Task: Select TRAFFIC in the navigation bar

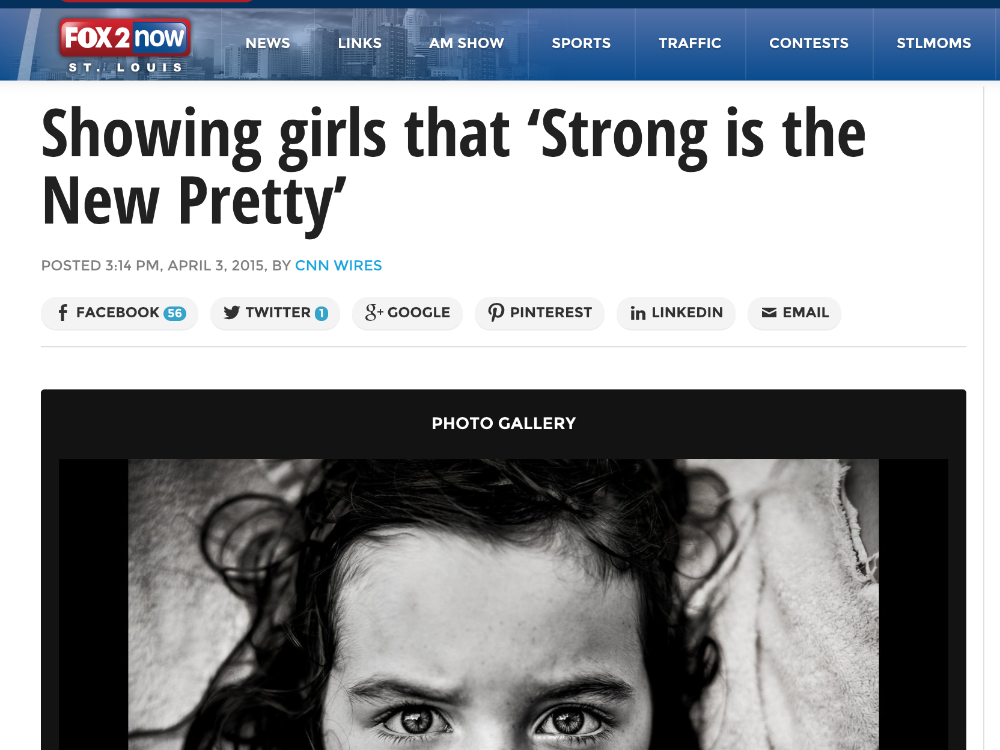Action: coord(689,43)
